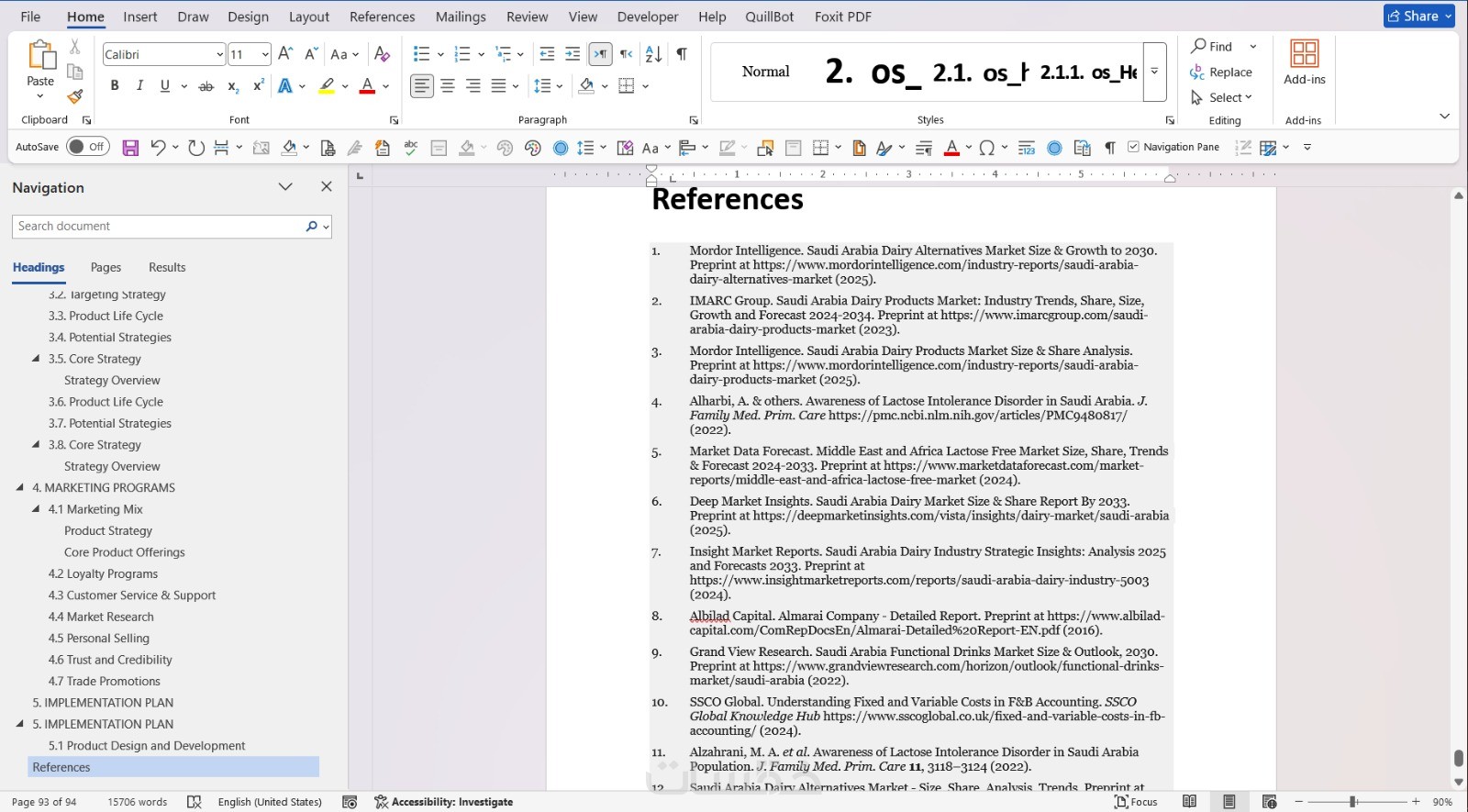Decrease font size with Shrink Font icon
Screen dimensions: 1468x812
(x=311, y=54)
